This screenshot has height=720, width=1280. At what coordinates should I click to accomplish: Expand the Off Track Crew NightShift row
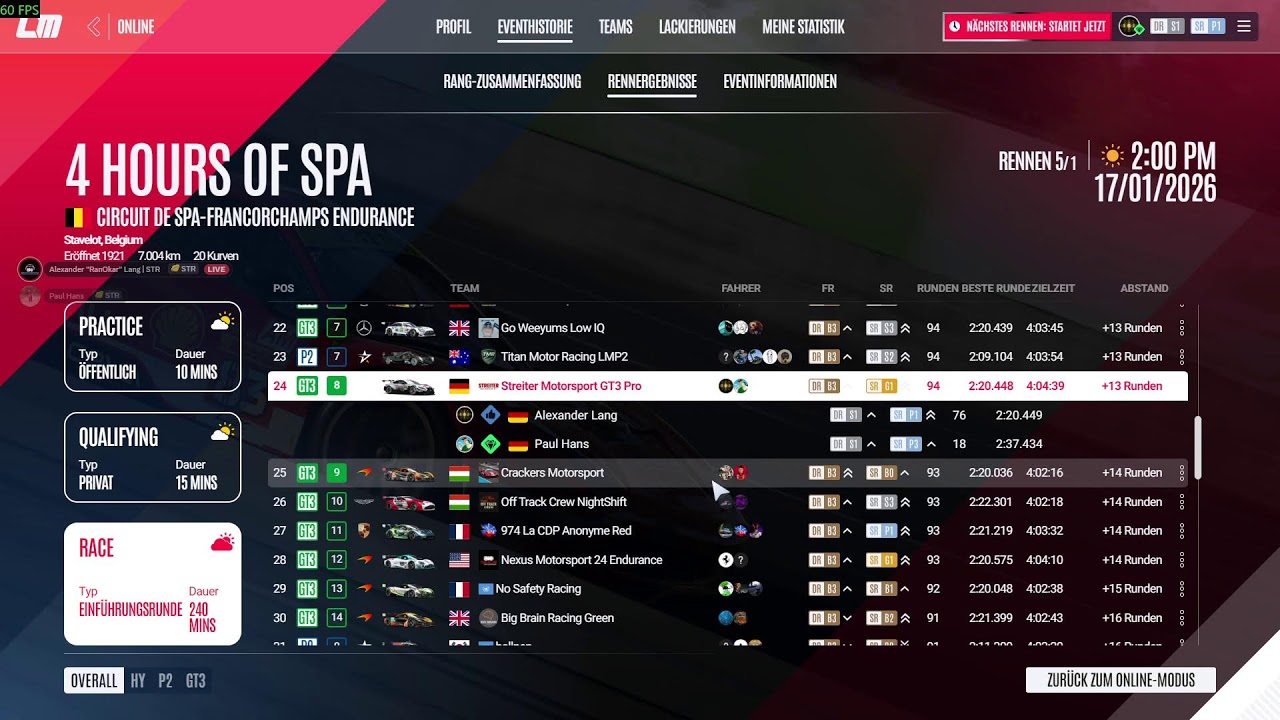[x=727, y=502]
